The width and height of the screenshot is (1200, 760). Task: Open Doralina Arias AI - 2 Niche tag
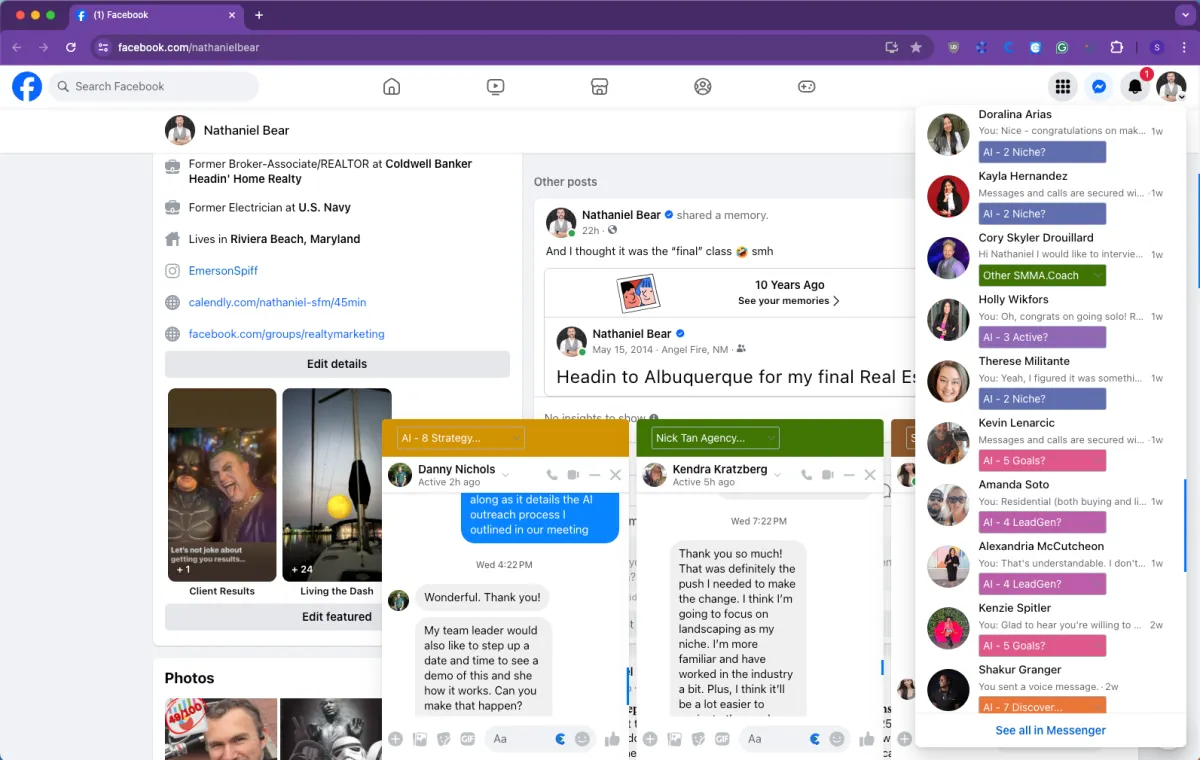[1042, 152]
